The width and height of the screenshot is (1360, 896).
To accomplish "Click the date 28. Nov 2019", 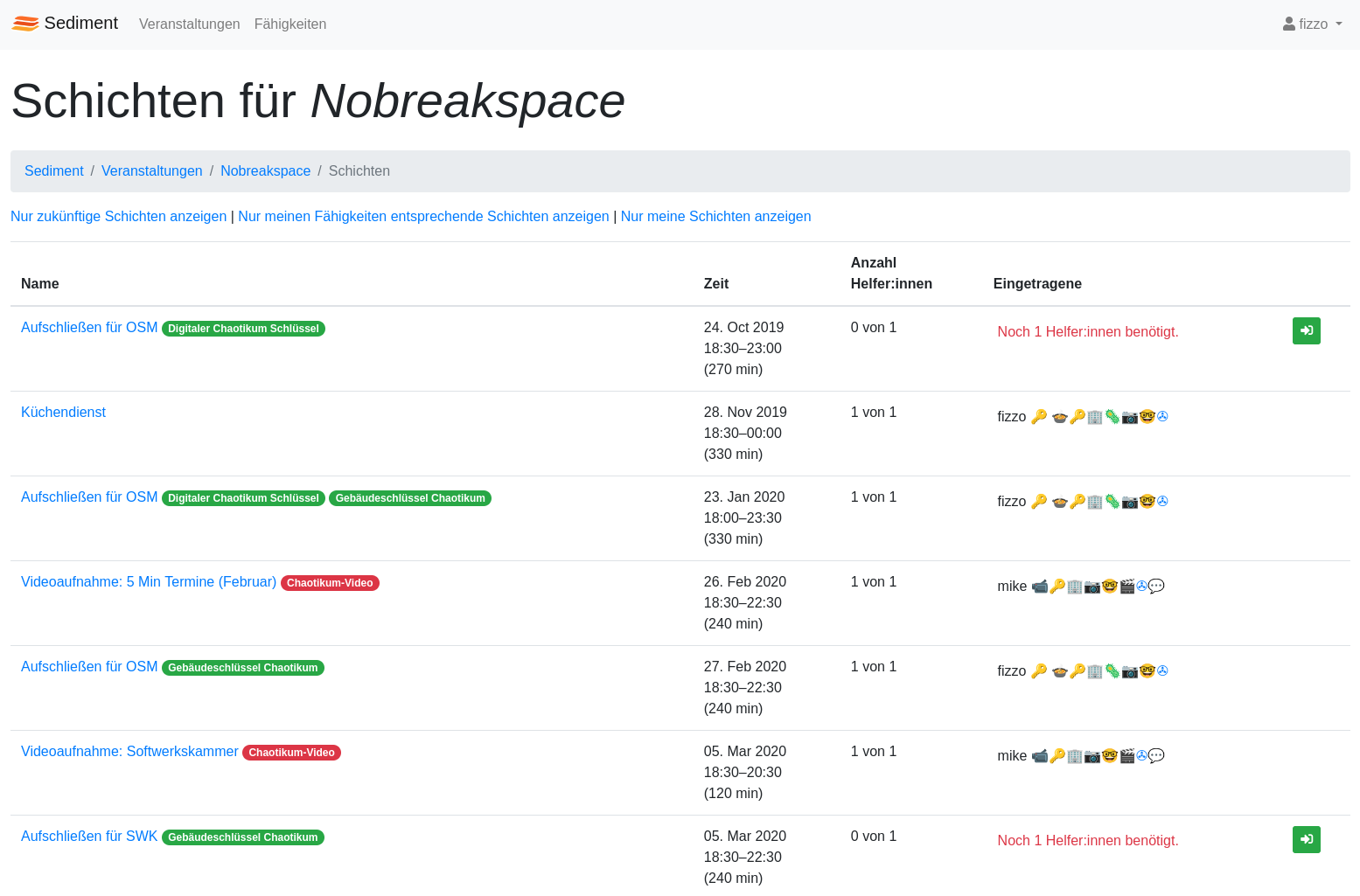I will pyautogui.click(x=745, y=413).
